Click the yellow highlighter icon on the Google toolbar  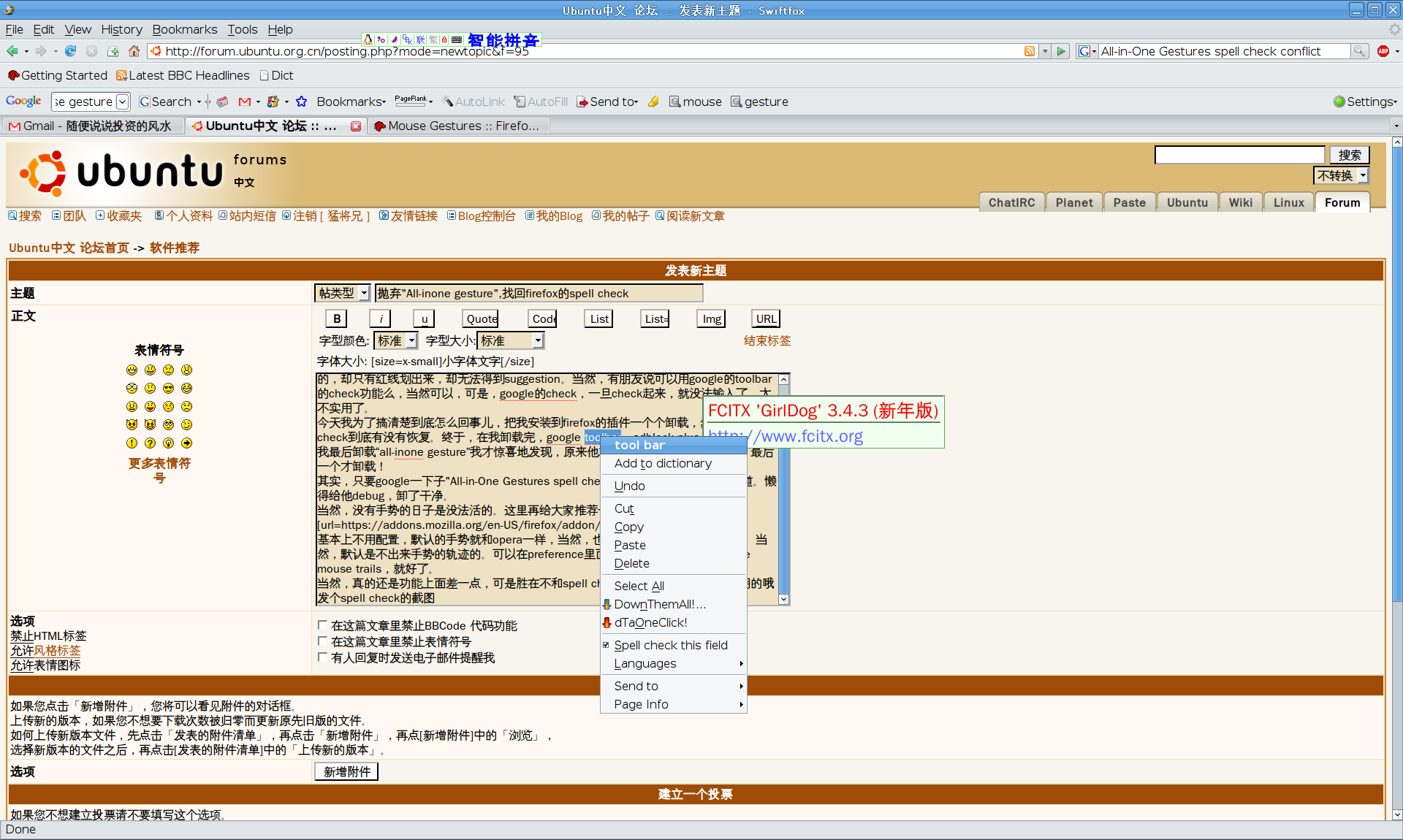[653, 102]
